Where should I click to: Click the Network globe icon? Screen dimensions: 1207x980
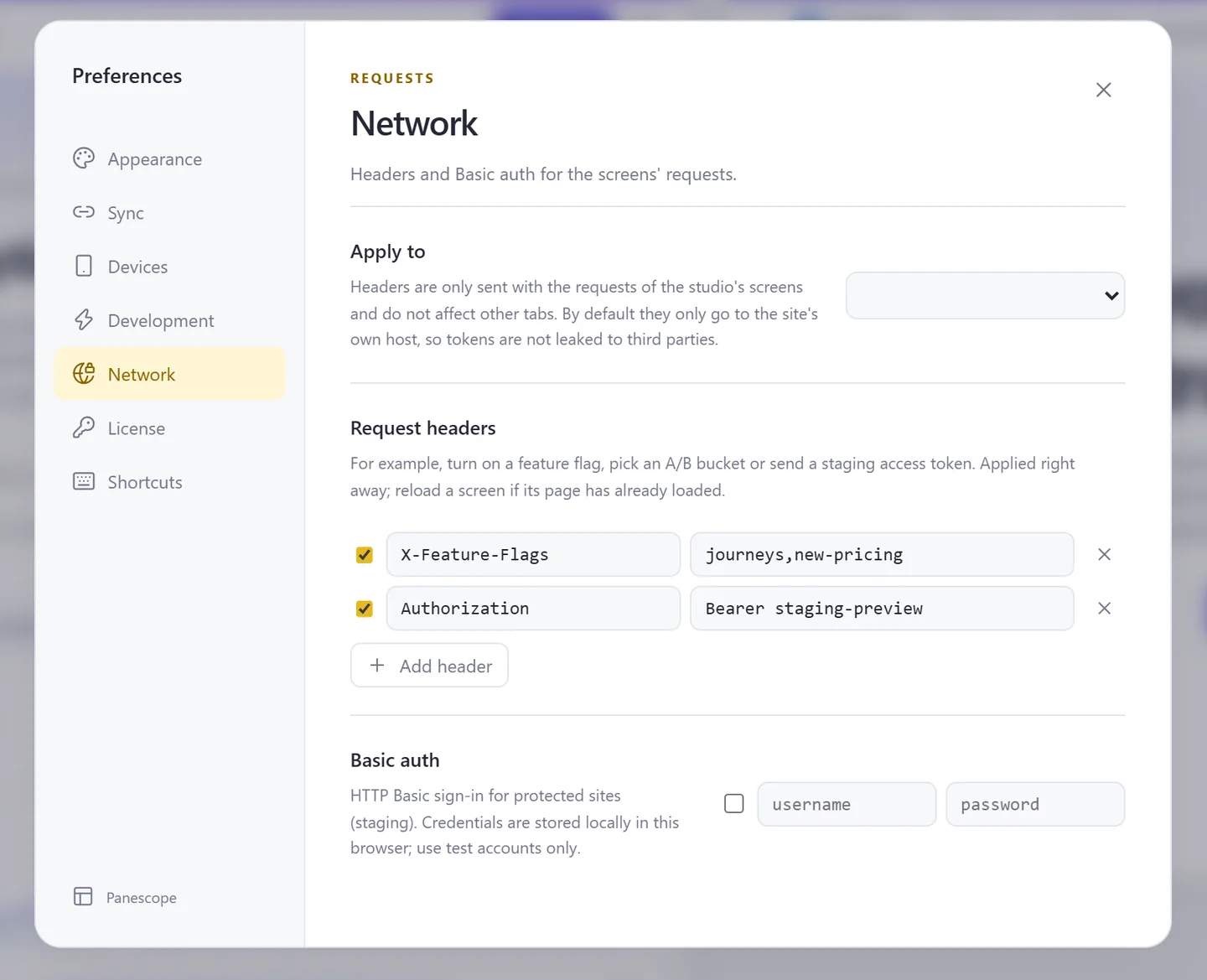point(84,373)
